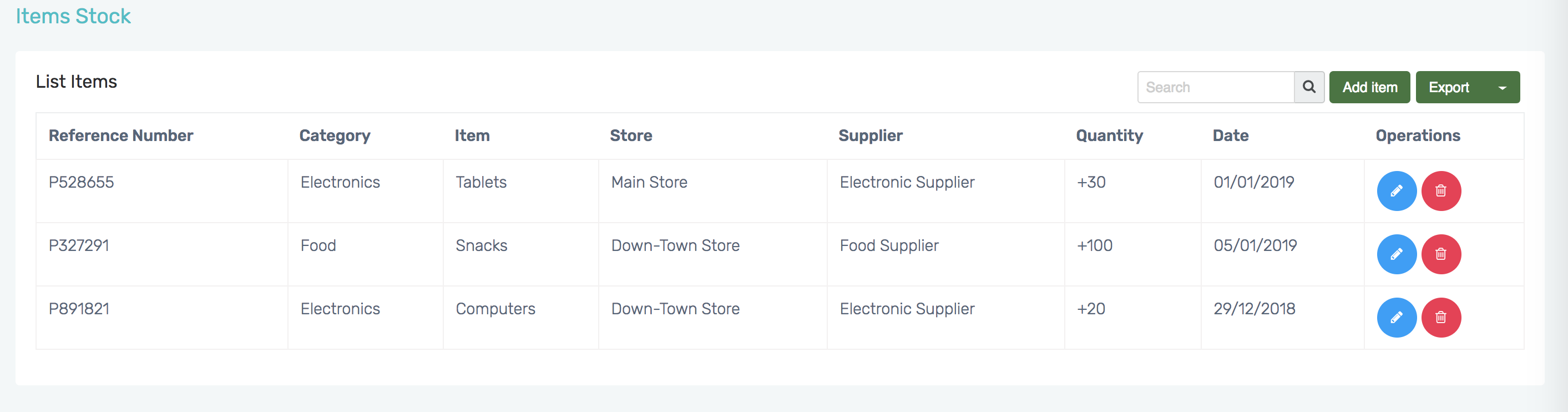Delete the Tablets item row
This screenshot has width=1568, height=412.
click(x=1441, y=191)
